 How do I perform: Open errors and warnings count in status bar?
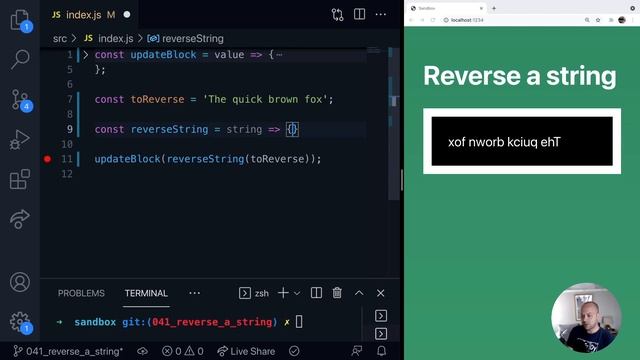(x=182, y=351)
